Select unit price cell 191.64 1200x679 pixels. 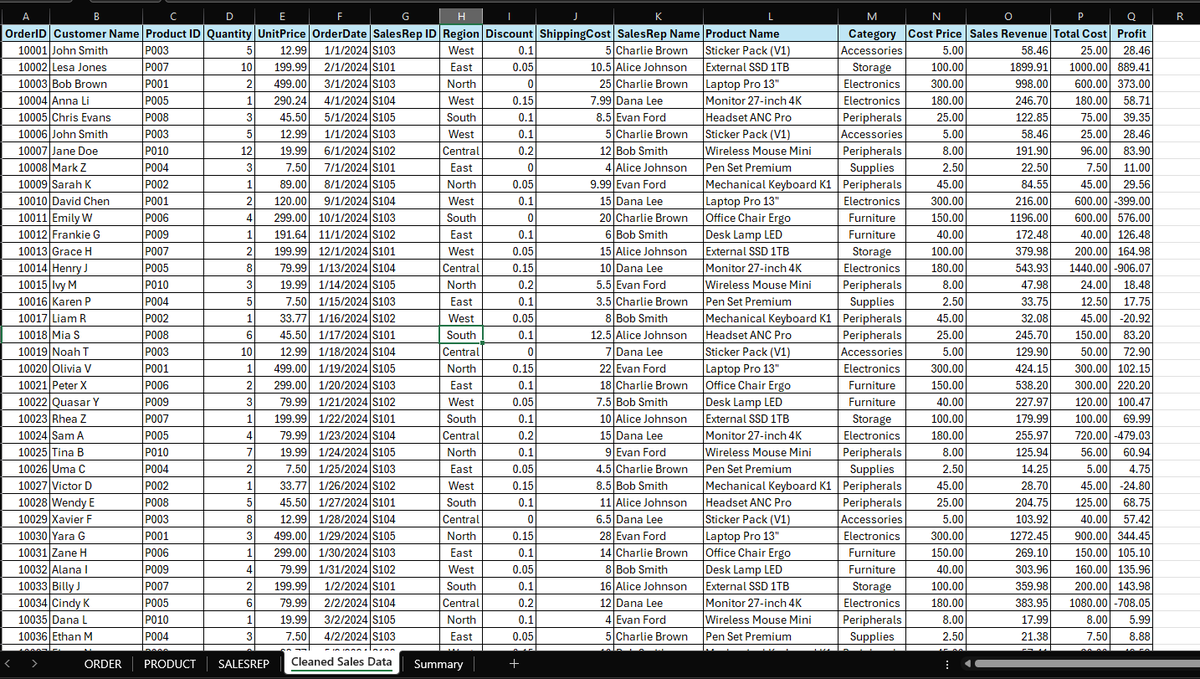282,234
